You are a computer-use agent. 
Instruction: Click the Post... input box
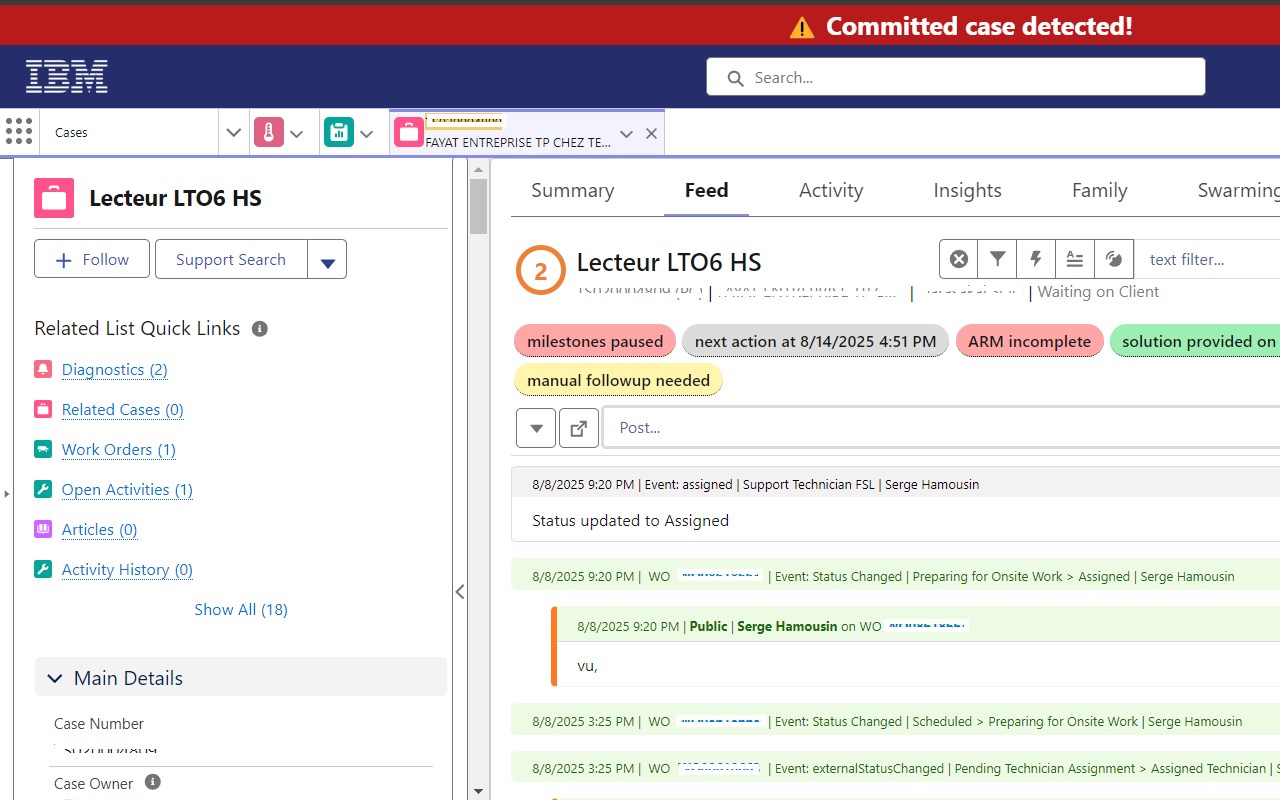(941, 427)
